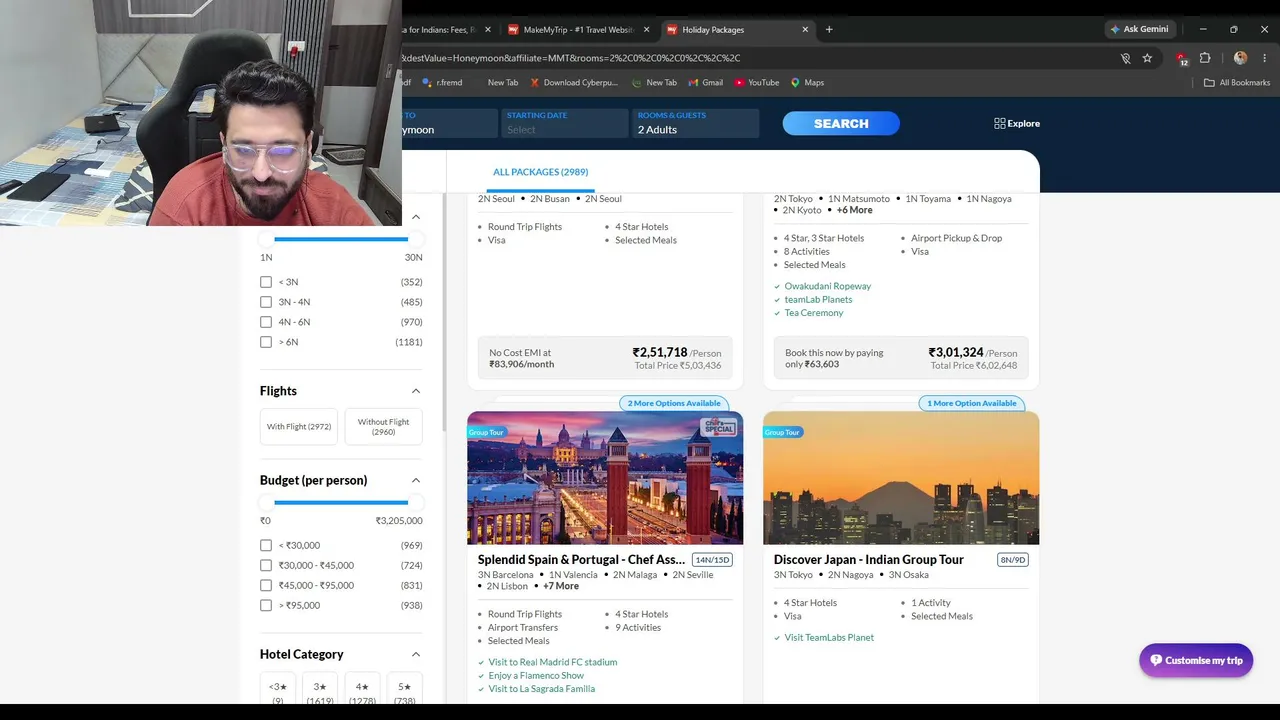
Task: Check the ₹45,000 - ₹95,000 budget checkbox
Action: tap(266, 585)
